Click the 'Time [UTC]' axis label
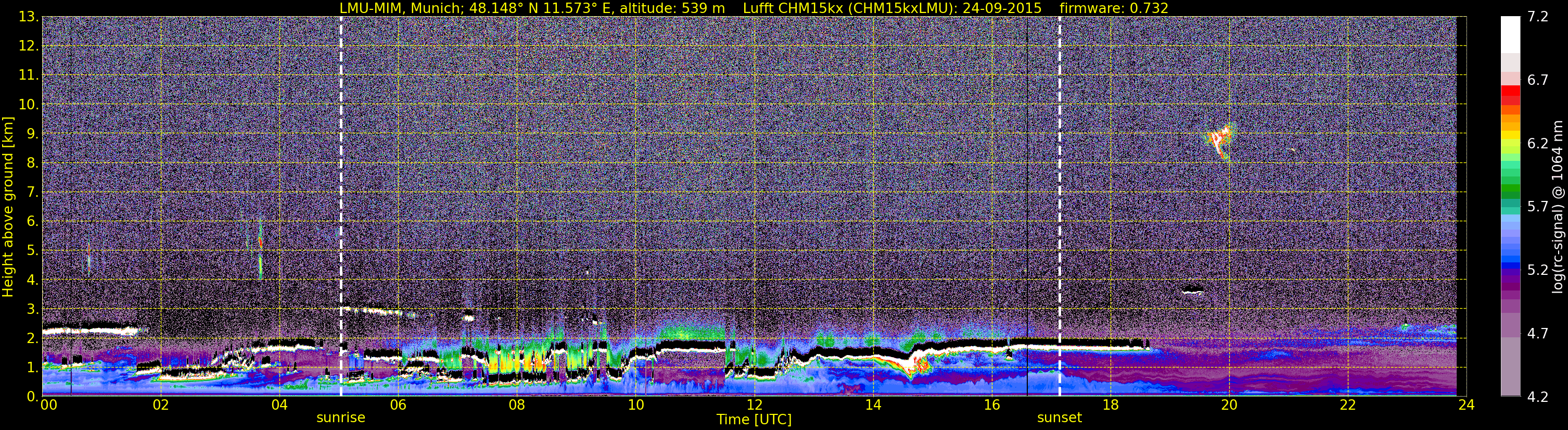This screenshot has height=430, width=1568. [754, 420]
